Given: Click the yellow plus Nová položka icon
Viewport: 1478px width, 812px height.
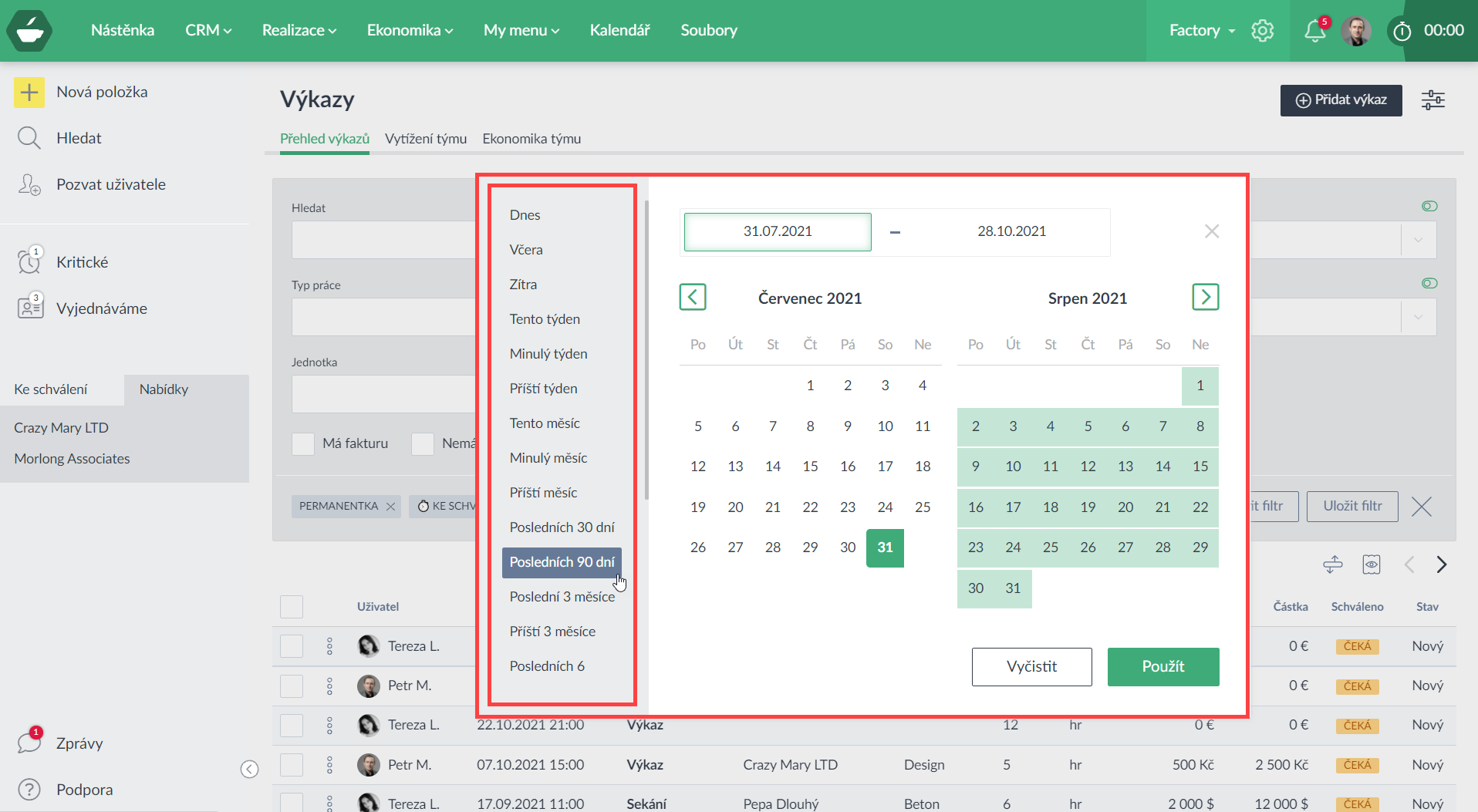Looking at the screenshot, I should pyautogui.click(x=29, y=93).
